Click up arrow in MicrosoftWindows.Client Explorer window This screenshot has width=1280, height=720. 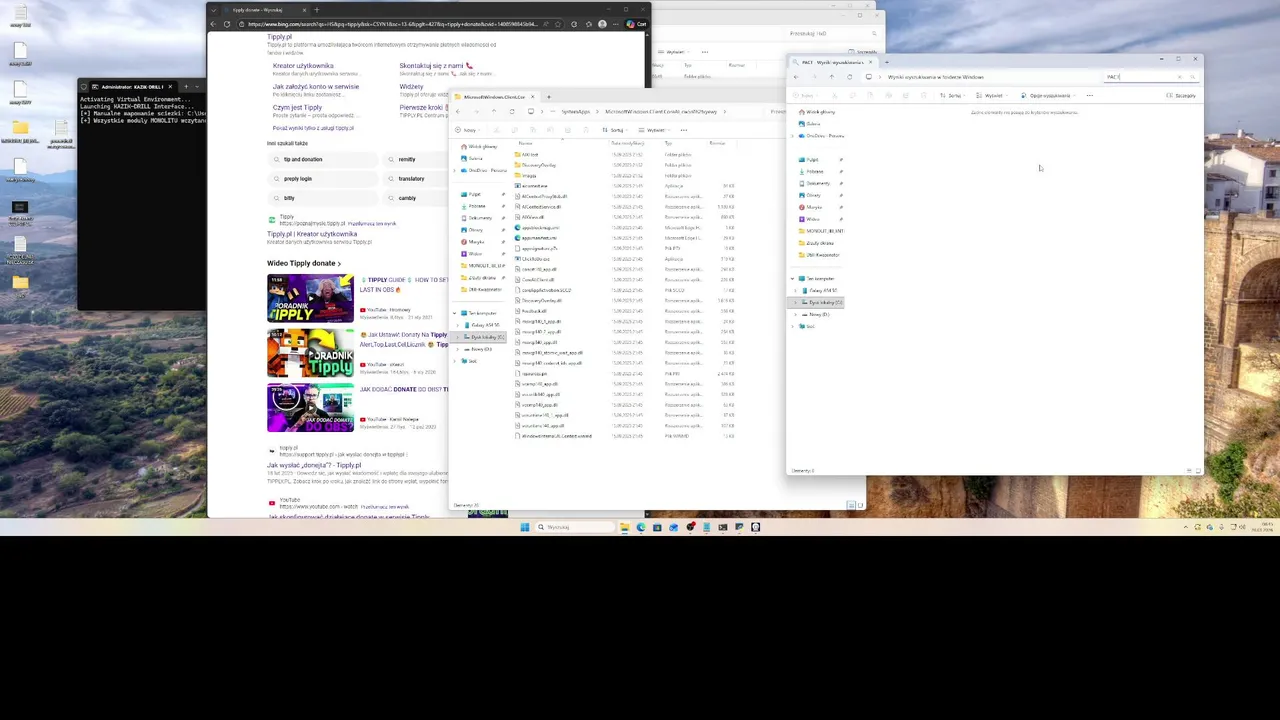coord(494,111)
